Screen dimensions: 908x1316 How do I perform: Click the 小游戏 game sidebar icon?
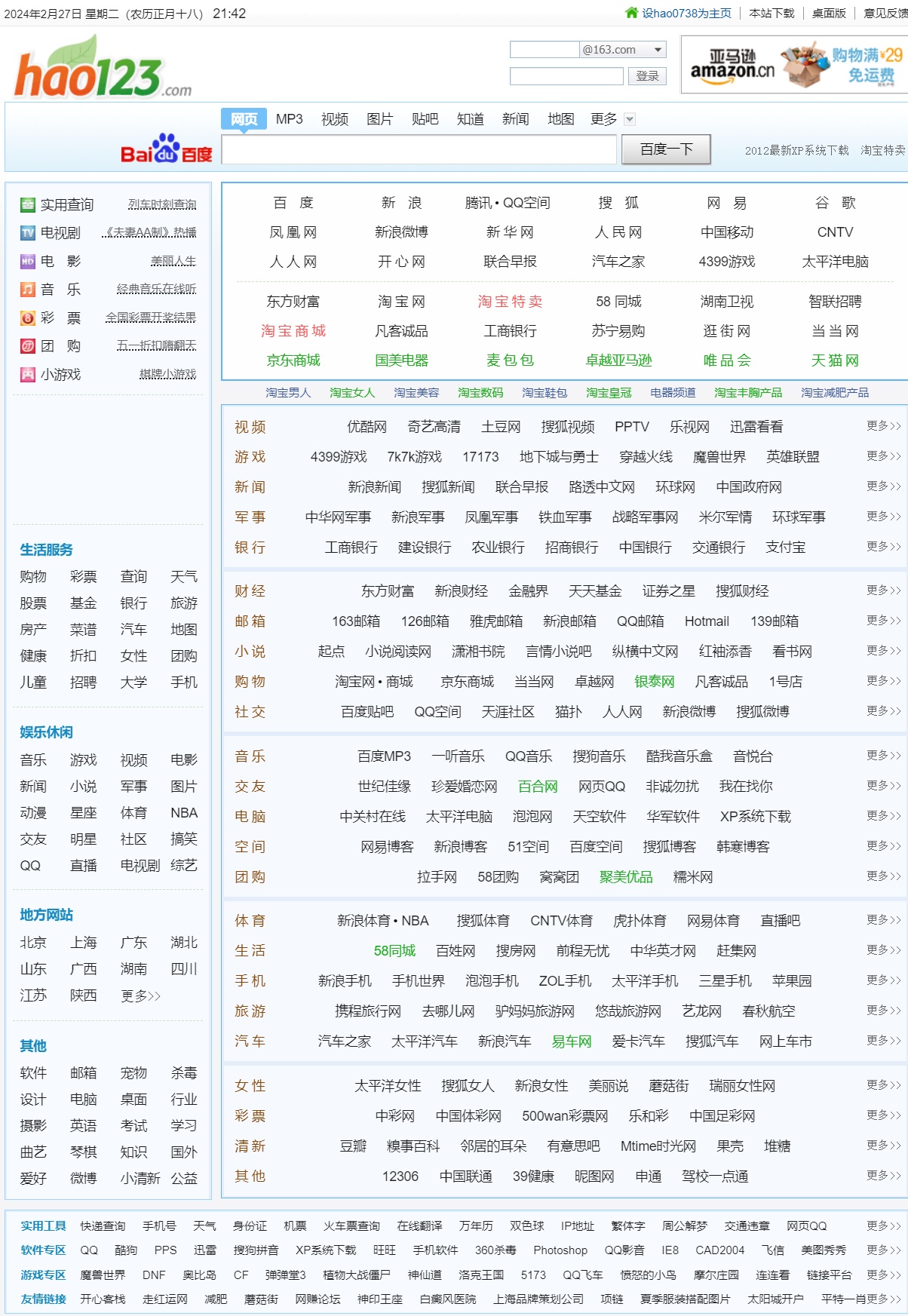(x=28, y=374)
